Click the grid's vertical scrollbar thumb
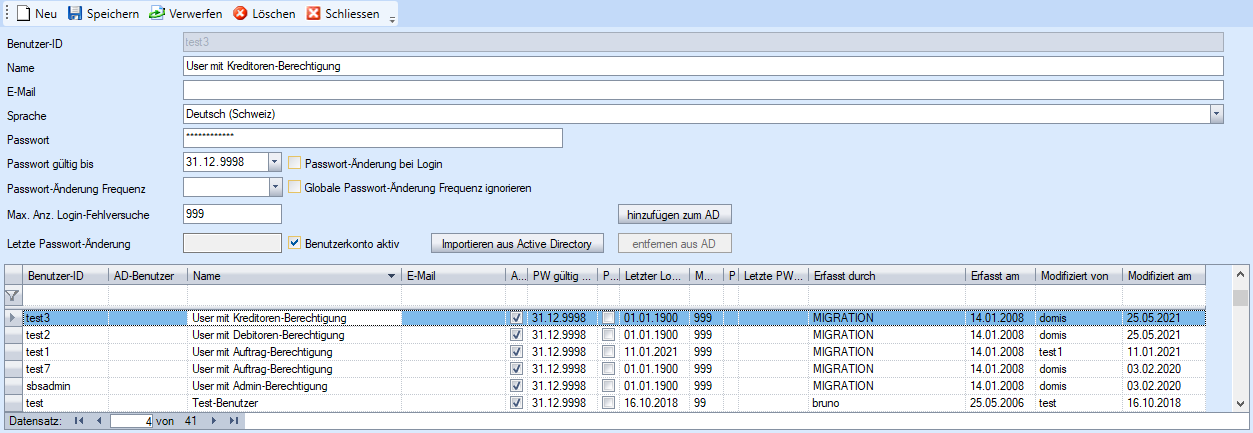The image size is (1253, 433). click(1240, 298)
